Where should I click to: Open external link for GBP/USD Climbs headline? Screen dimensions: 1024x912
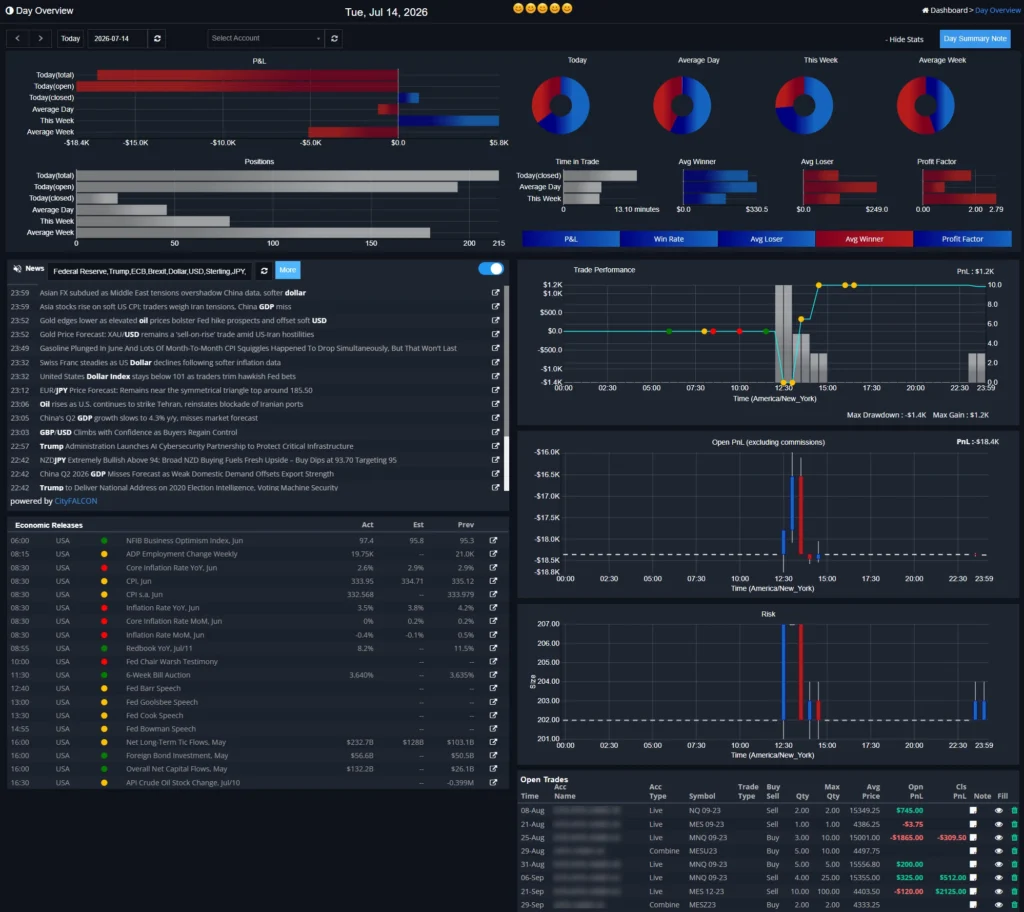pos(496,432)
